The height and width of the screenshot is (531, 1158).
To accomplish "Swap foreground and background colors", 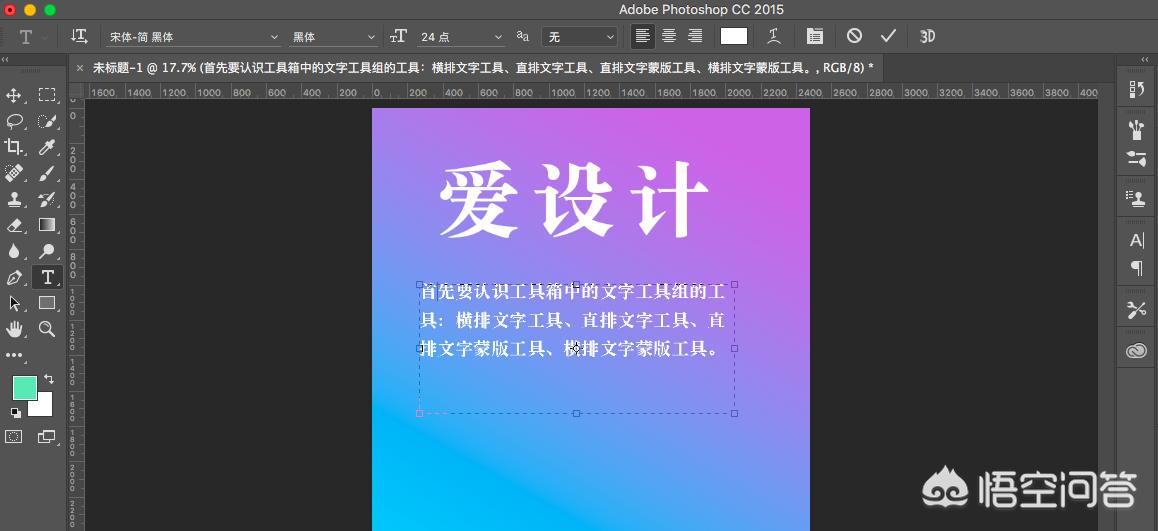I will (x=49, y=379).
